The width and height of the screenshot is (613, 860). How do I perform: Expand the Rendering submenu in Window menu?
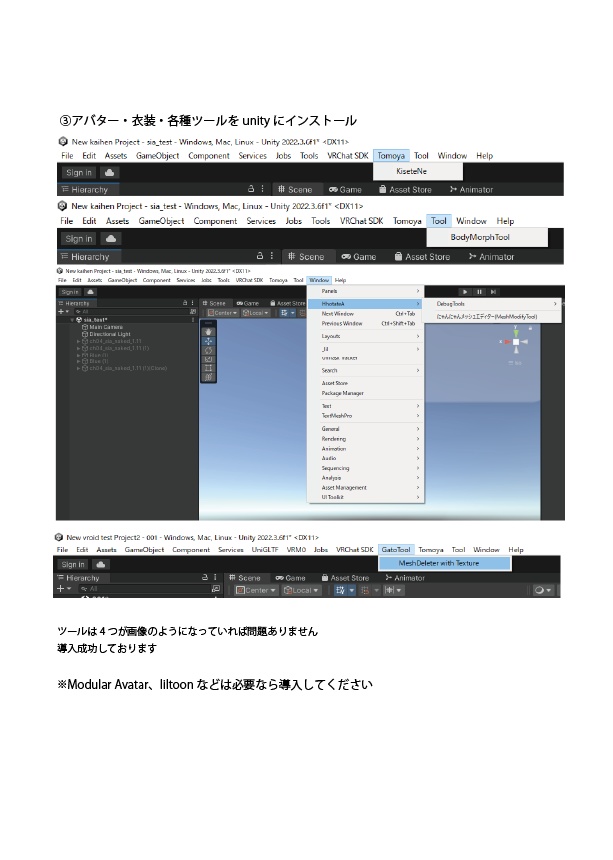[365, 439]
